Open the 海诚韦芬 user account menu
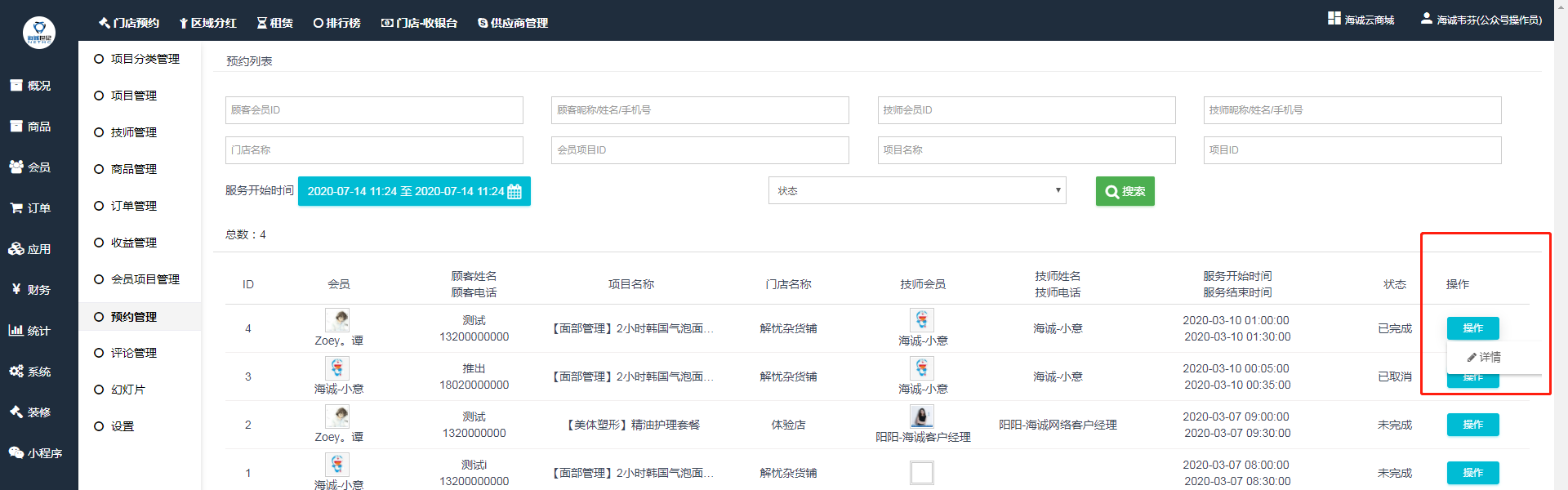The width and height of the screenshot is (1568, 490). [x=1481, y=20]
